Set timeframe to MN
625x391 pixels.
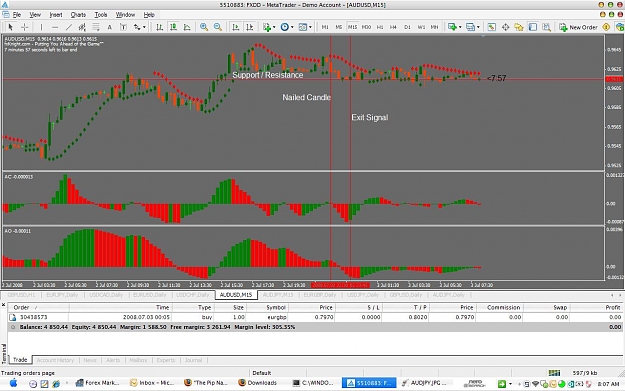point(434,27)
